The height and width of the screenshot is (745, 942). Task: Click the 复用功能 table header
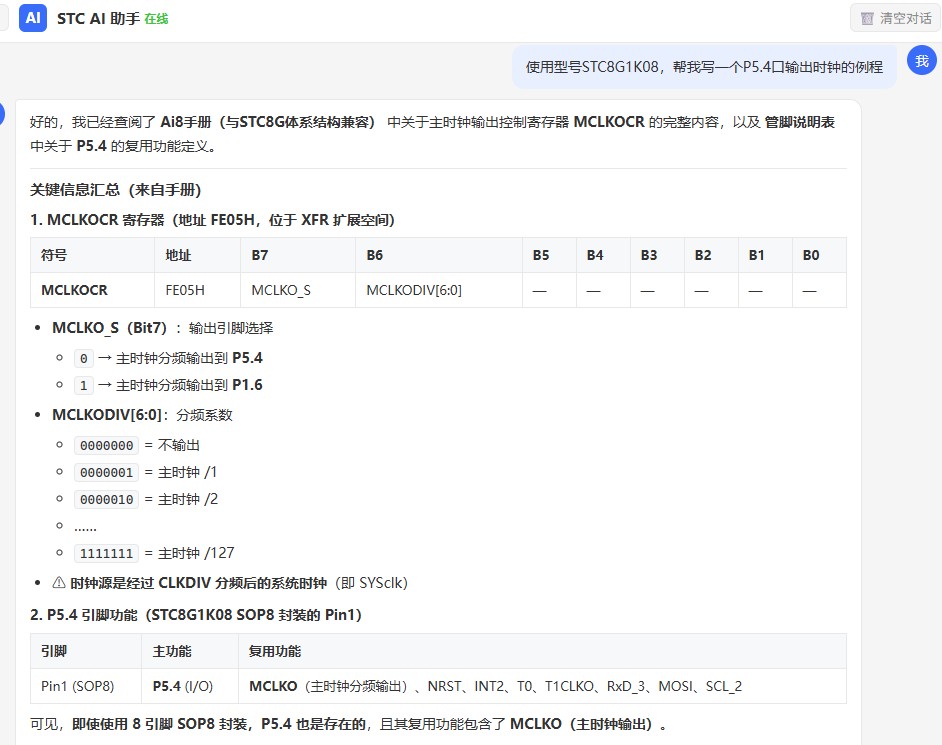[x=542, y=651]
